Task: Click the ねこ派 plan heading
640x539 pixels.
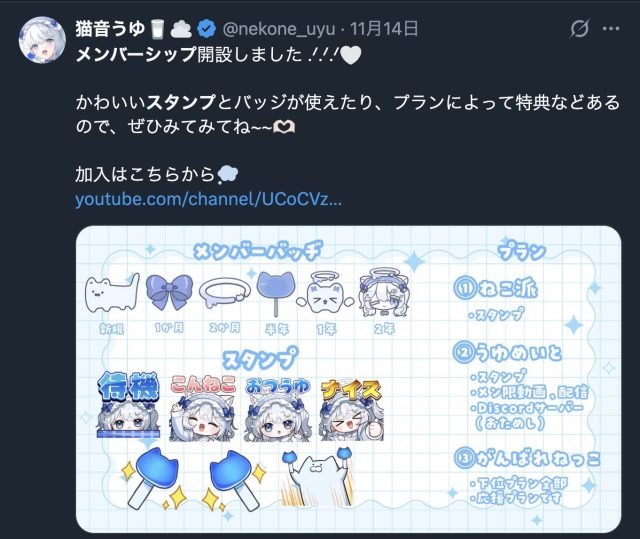Action: click(x=496, y=288)
